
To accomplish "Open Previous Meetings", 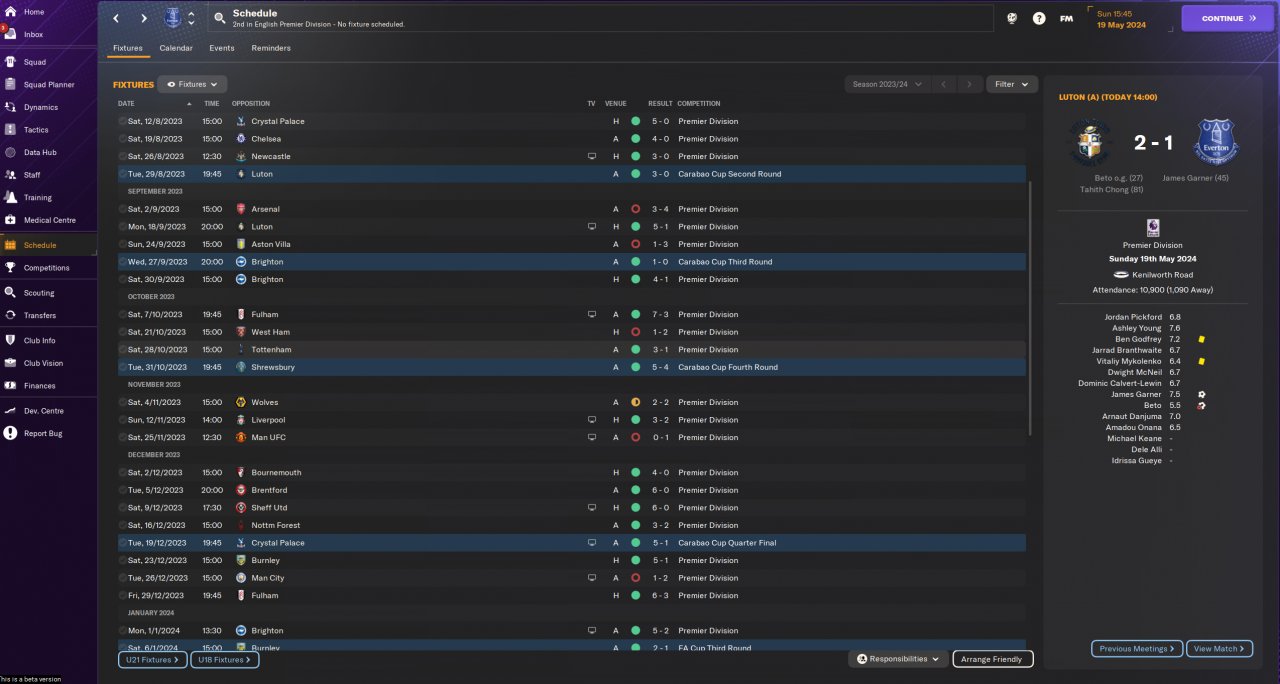I will [1137, 649].
